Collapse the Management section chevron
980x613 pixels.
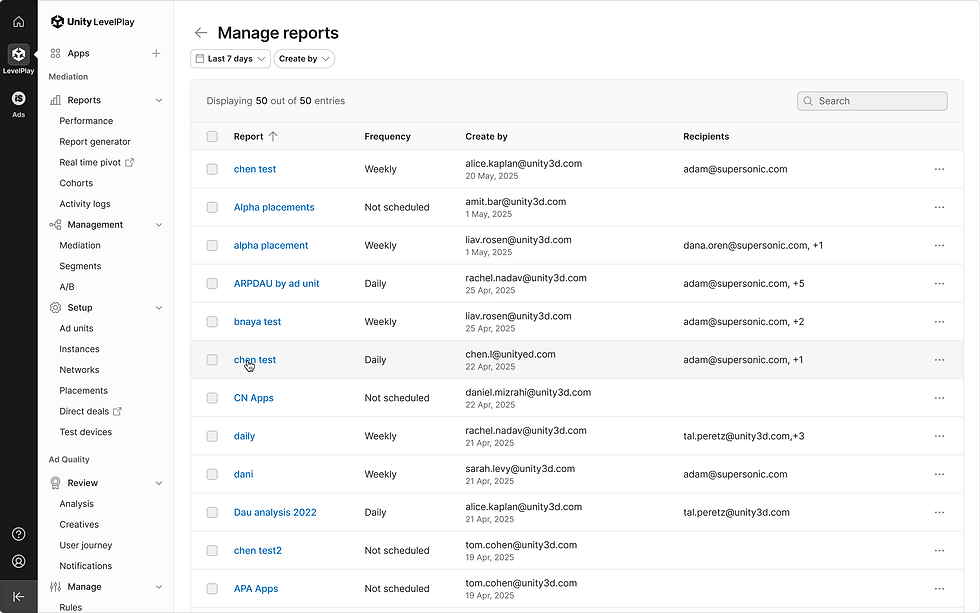point(159,225)
